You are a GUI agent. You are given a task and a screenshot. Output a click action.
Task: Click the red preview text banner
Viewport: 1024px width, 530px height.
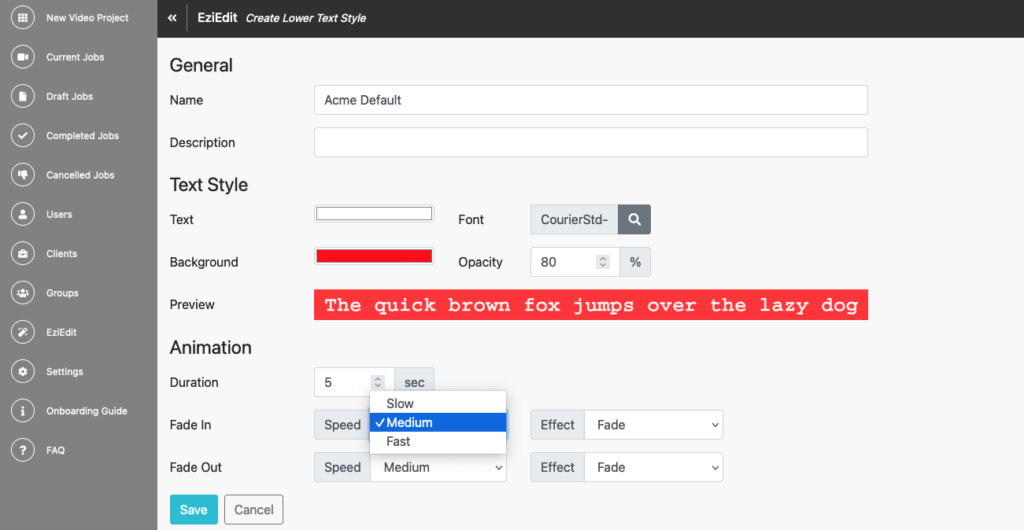[x=590, y=305]
